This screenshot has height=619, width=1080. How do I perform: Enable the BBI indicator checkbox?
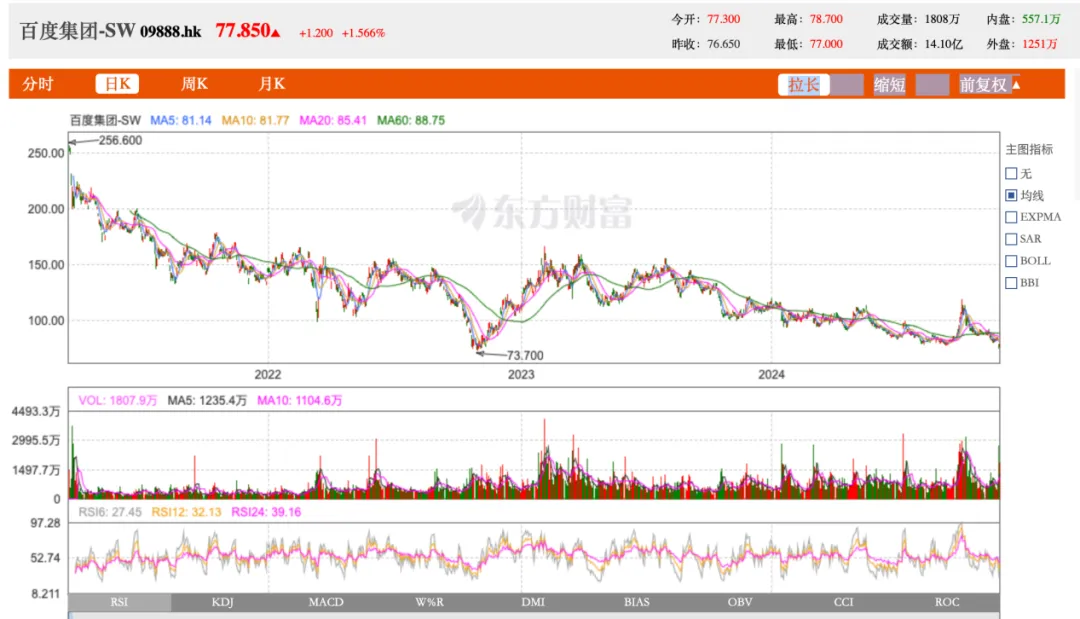click(x=1011, y=283)
